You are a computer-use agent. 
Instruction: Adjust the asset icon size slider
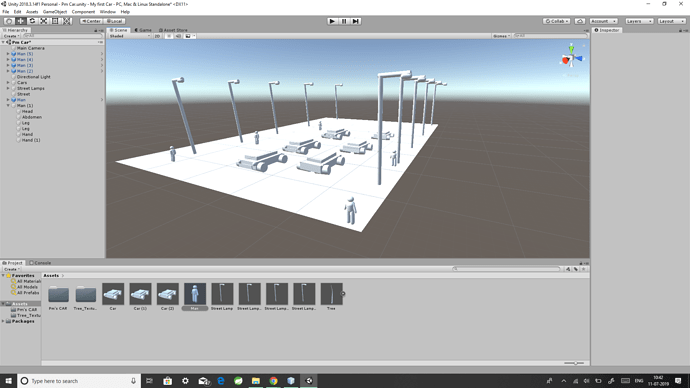click(x=574, y=363)
